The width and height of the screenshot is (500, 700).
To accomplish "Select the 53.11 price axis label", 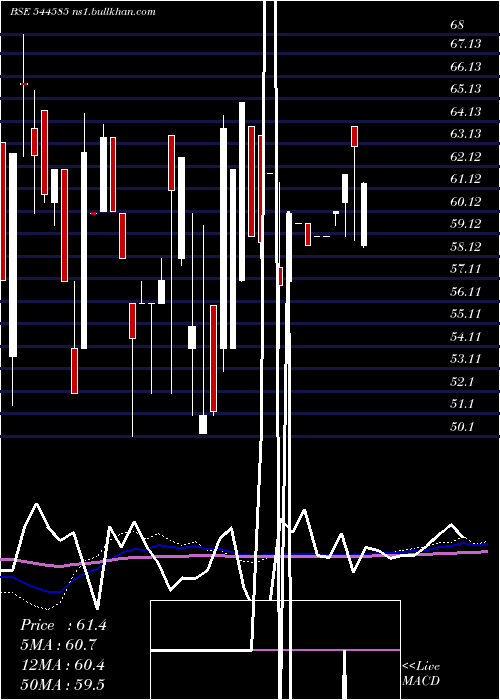I will tap(466, 359).
